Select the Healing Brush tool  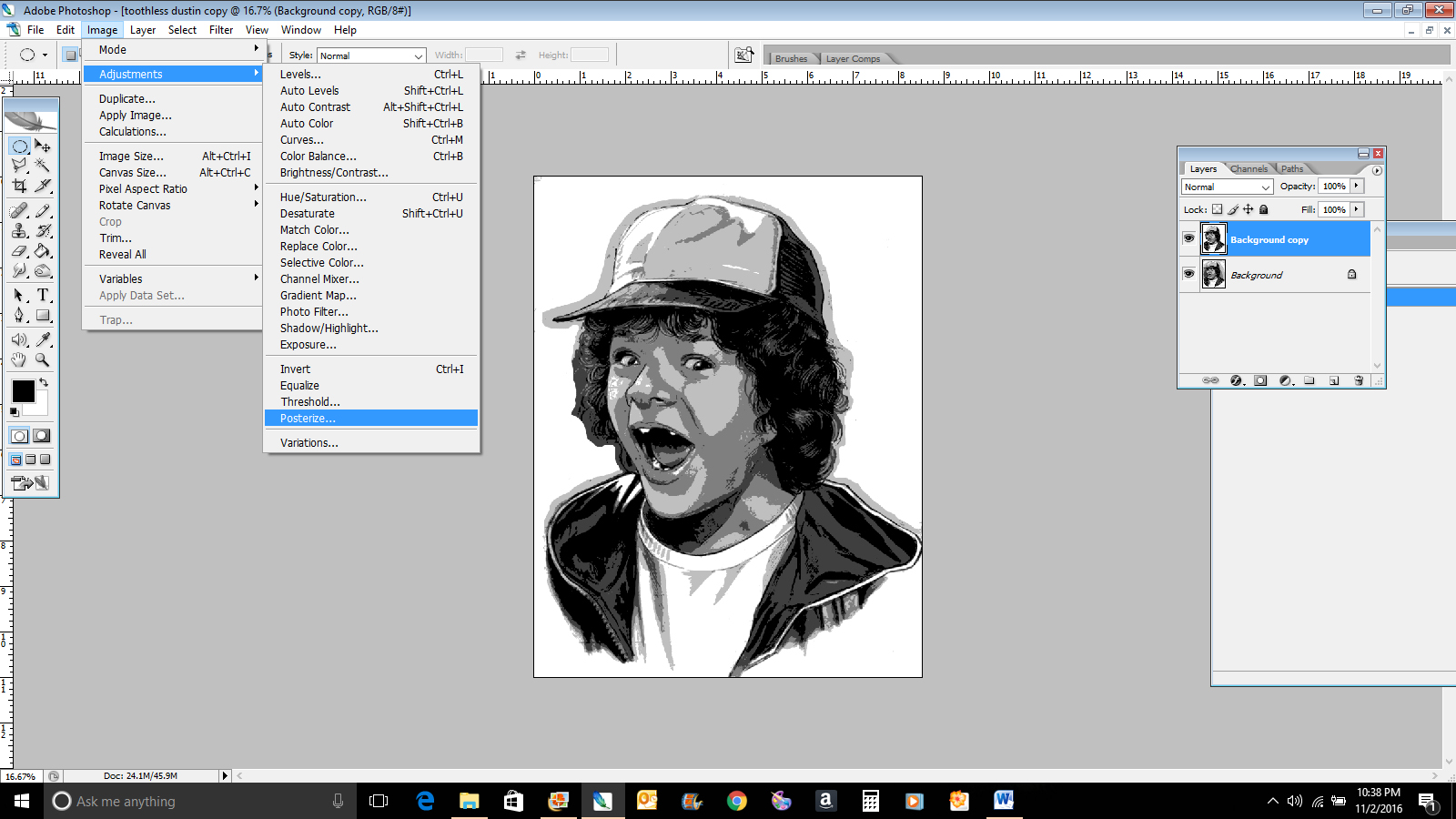[x=20, y=210]
